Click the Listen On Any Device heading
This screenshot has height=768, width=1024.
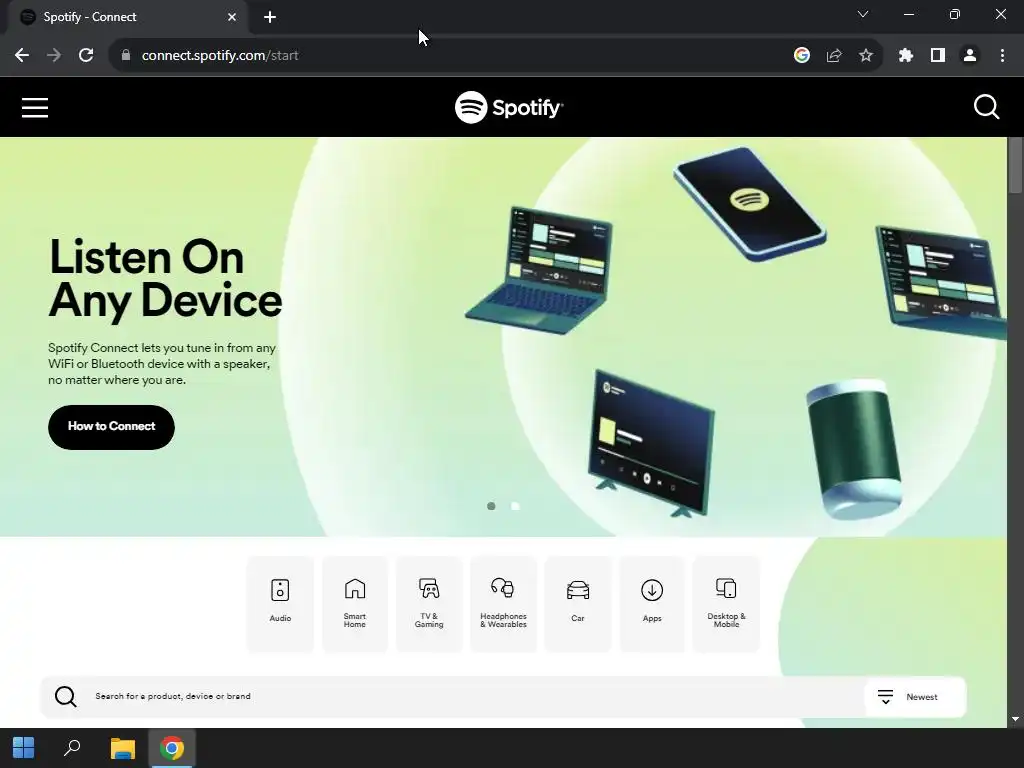pyautogui.click(x=165, y=278)
